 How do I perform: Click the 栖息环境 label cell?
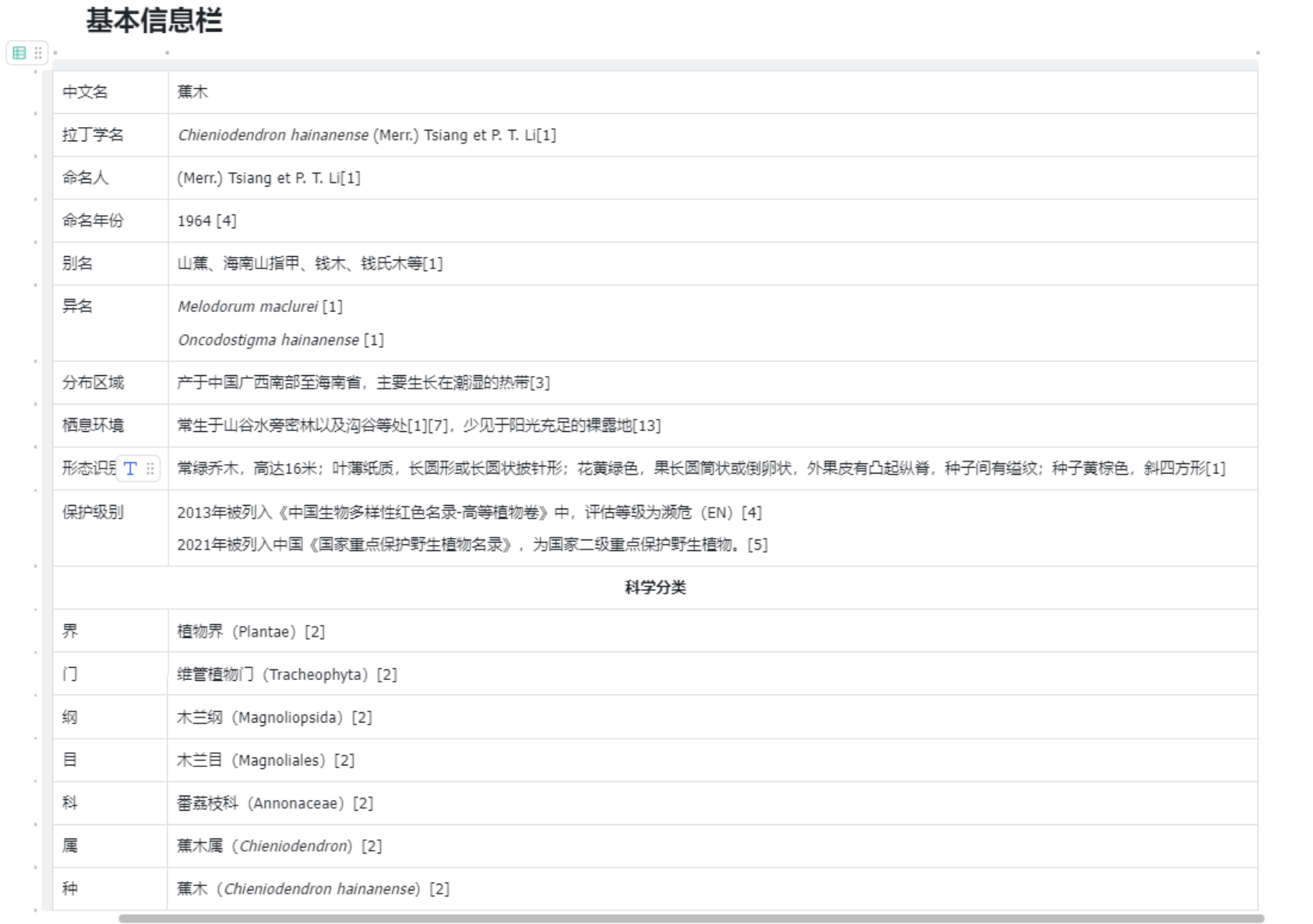pos(110,425)
